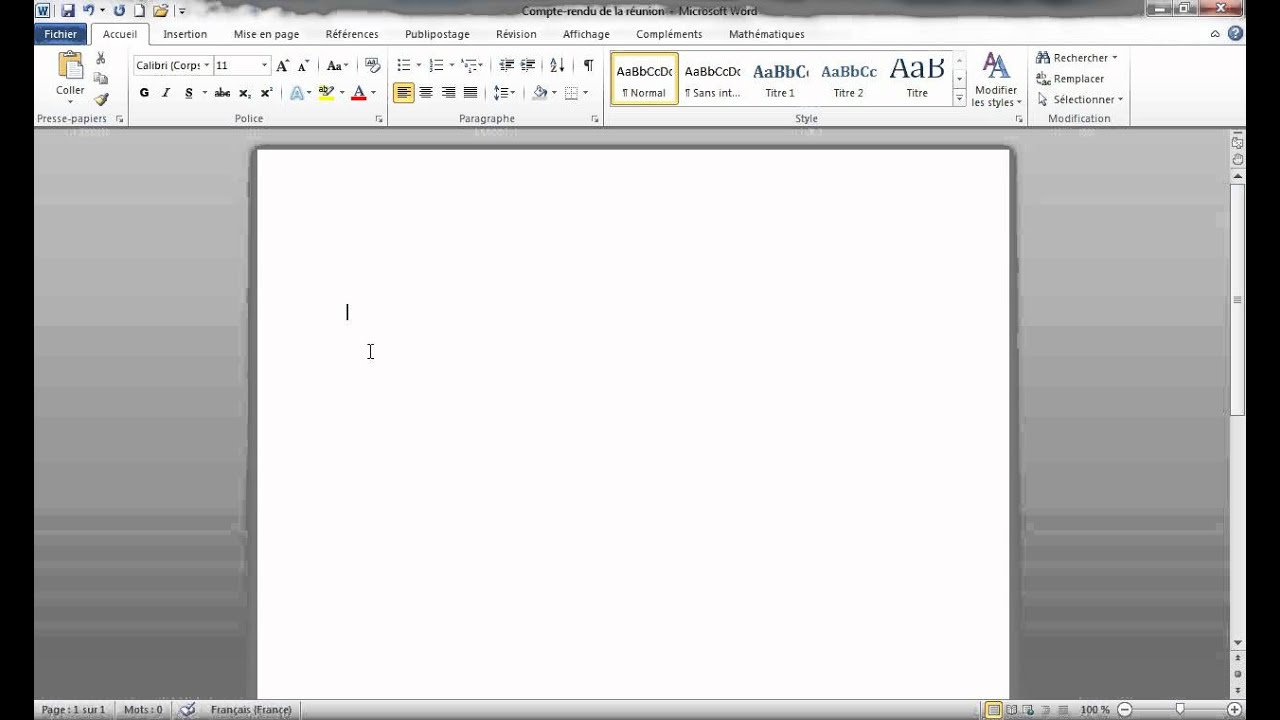Click the Open folder icon

pos(160,11)
